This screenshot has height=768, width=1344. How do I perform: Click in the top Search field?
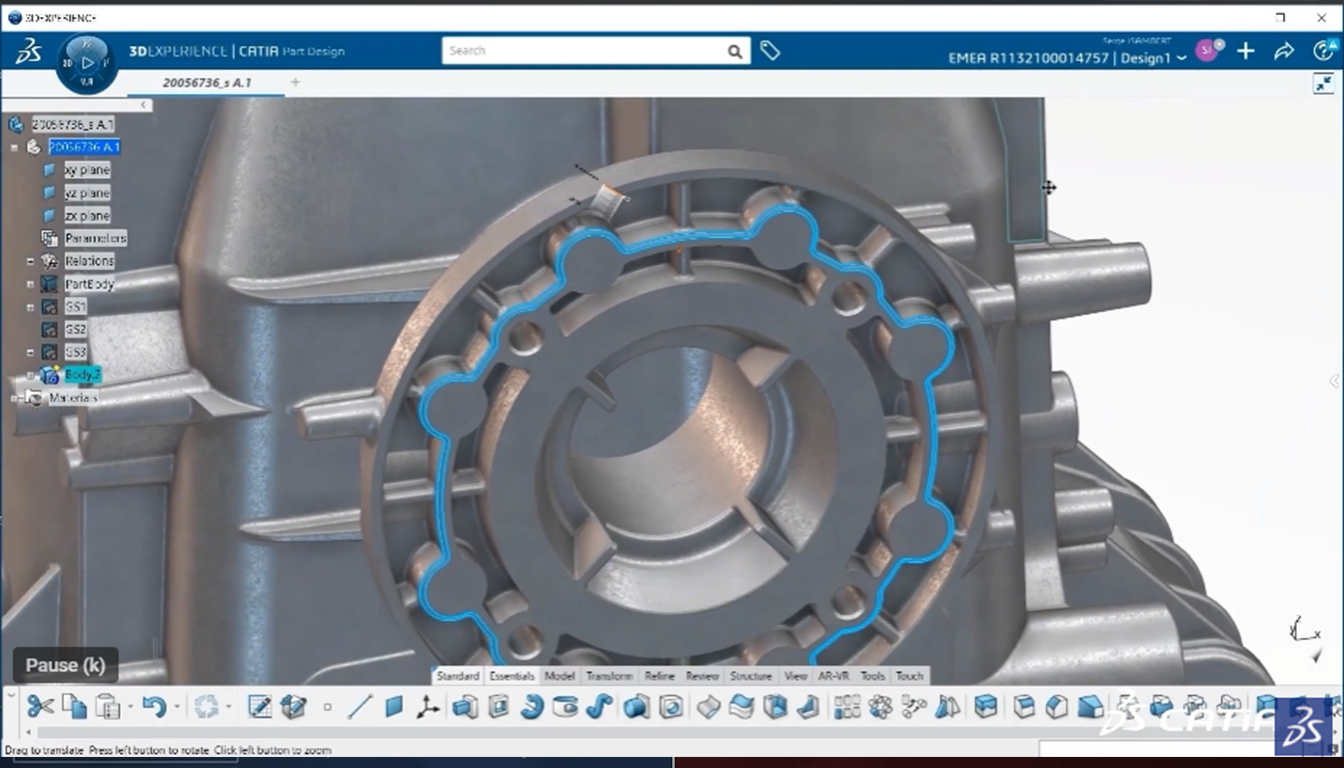[585, 50]
